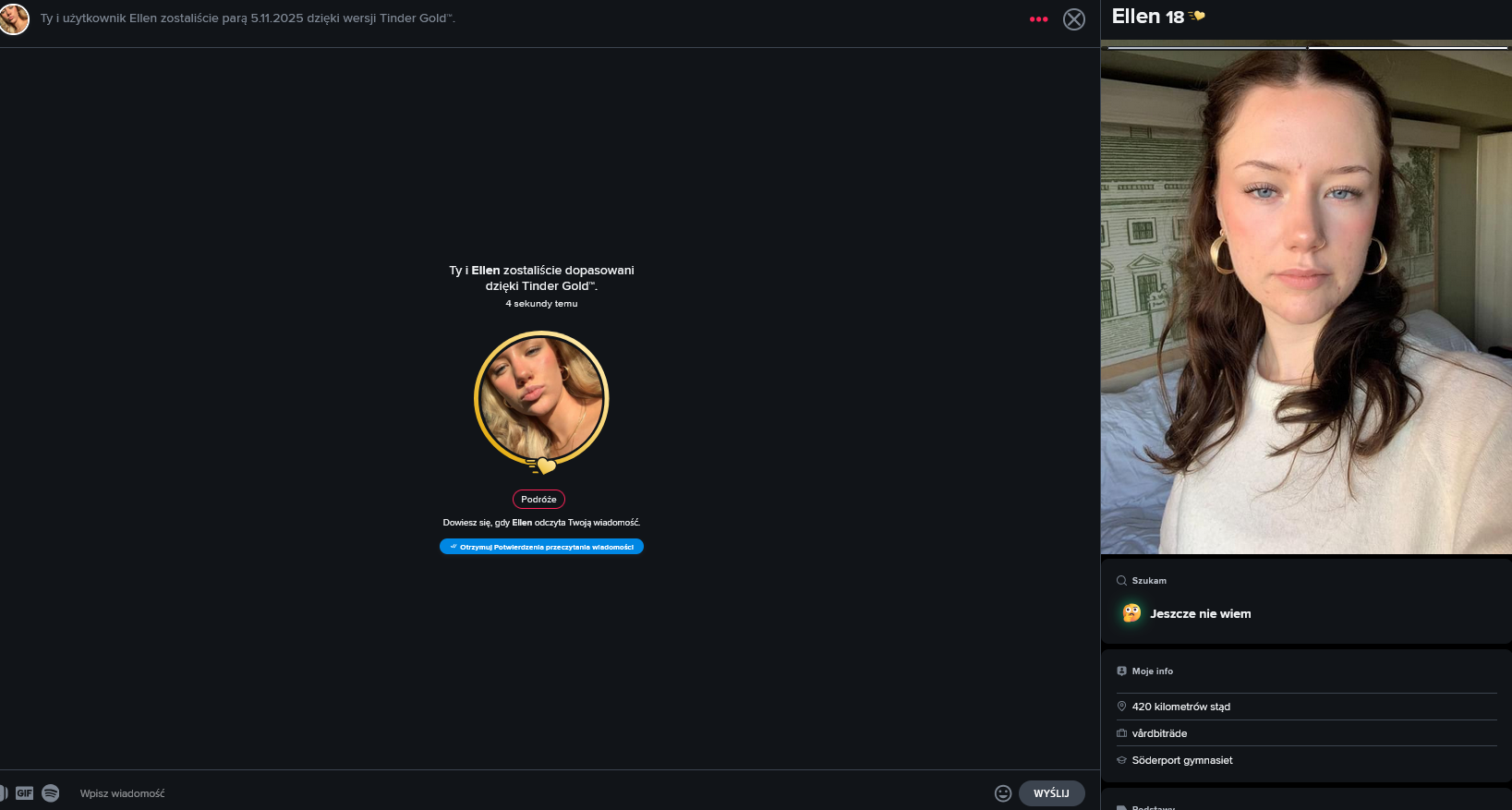Click the briefcase icon beside 'vårdbiträde'

pos(1121,733)
